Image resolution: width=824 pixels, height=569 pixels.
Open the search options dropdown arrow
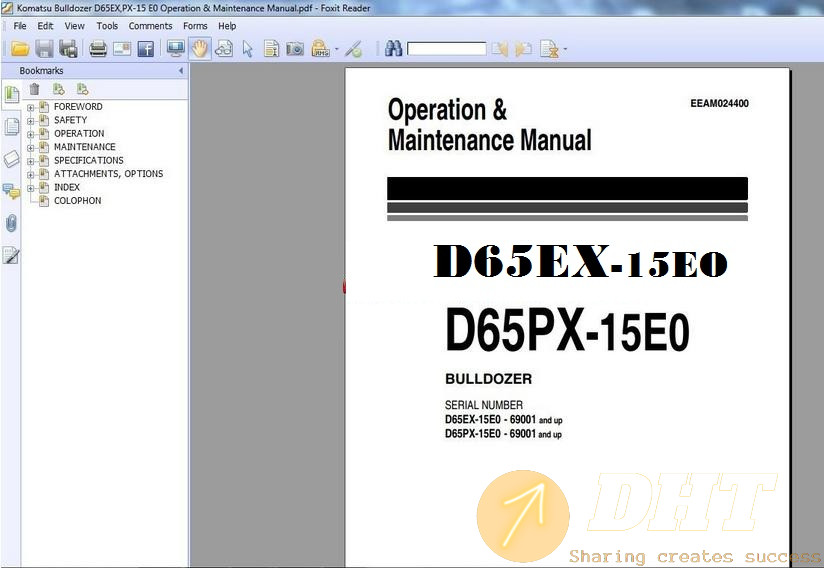click(565, 50)
